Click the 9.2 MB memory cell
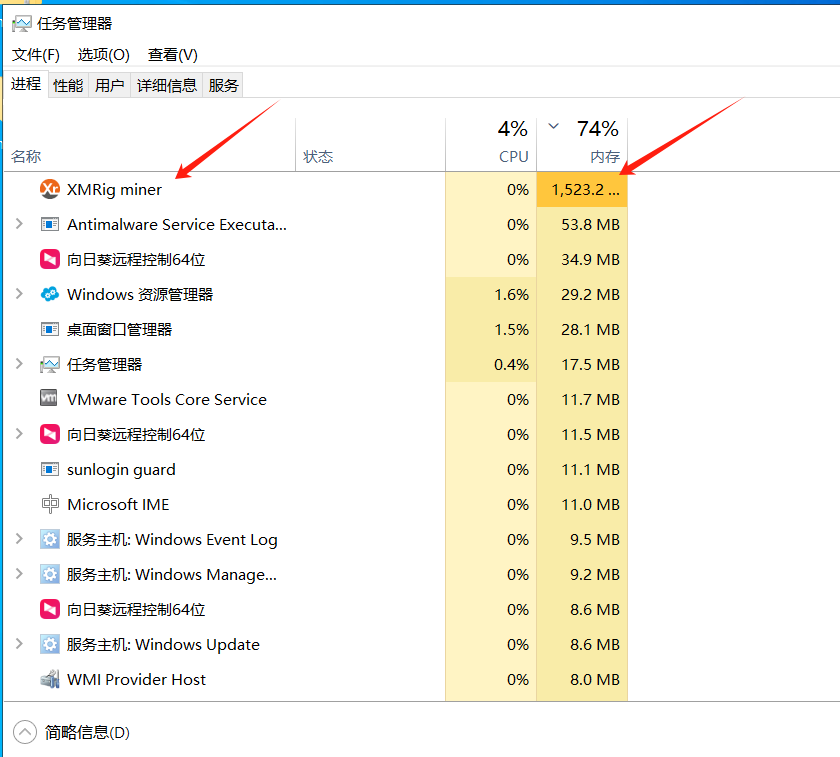The height and width of the screenshot is (757, 840). click(x=582, y=574)
